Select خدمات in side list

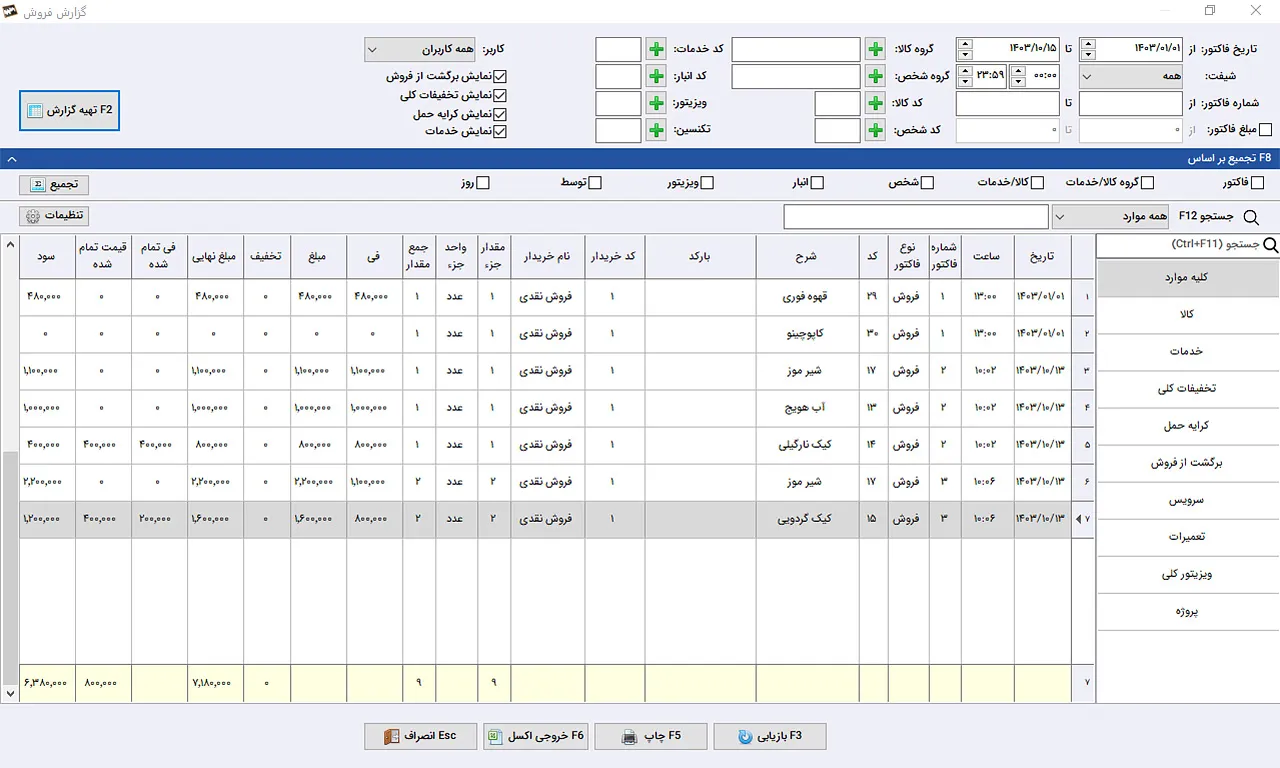click(x=1188, y=352)
